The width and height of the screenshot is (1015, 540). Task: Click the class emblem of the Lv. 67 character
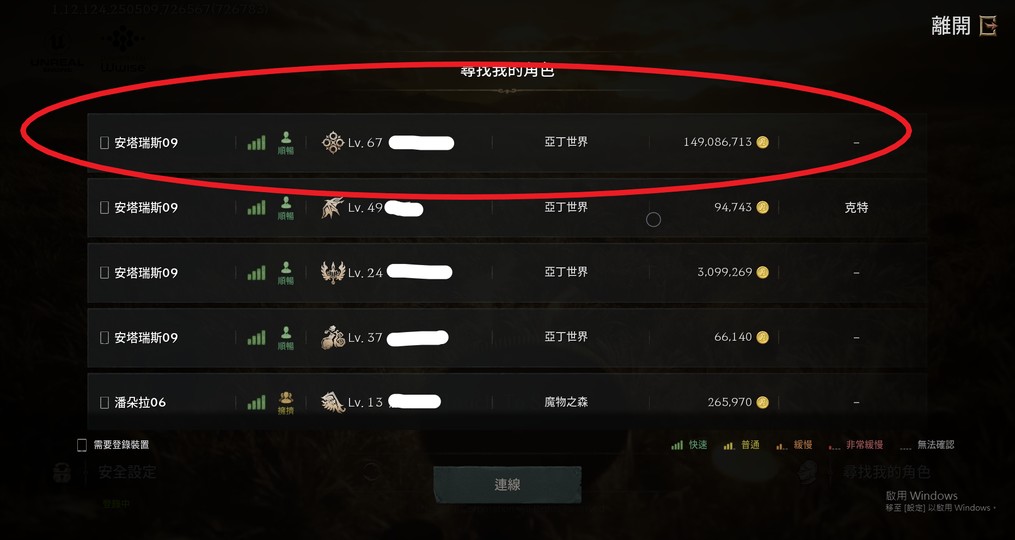click(333, 142)
